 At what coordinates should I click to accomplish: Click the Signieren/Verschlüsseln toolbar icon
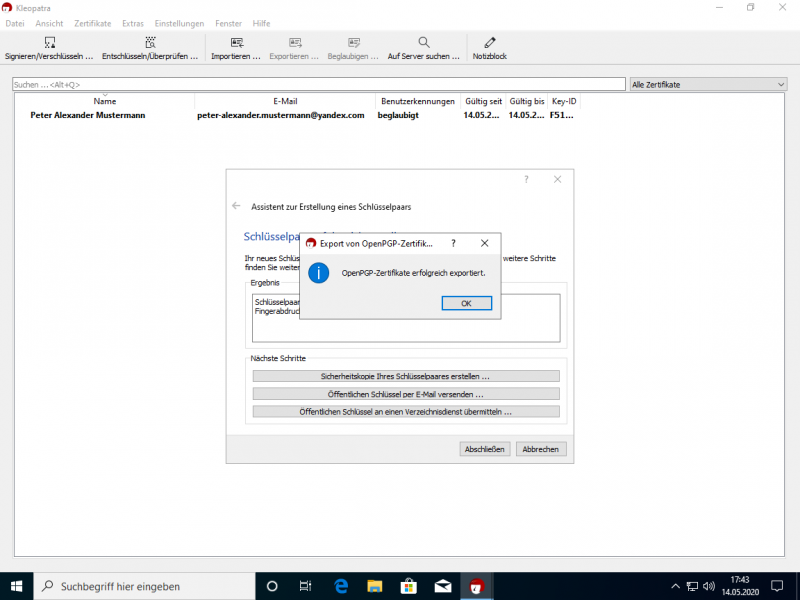(49, 43)
